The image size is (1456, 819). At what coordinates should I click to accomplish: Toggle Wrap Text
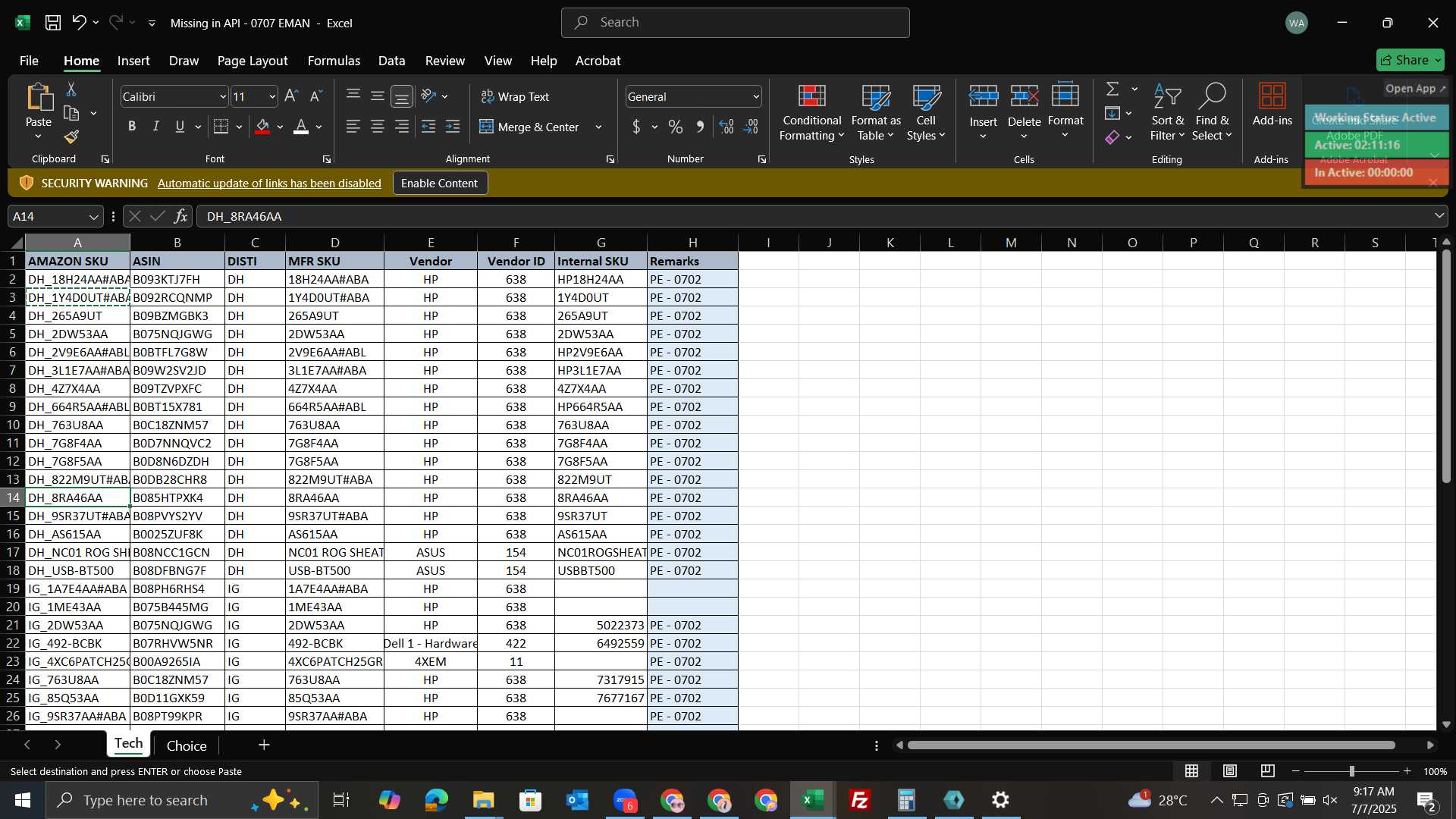[515, 96]
